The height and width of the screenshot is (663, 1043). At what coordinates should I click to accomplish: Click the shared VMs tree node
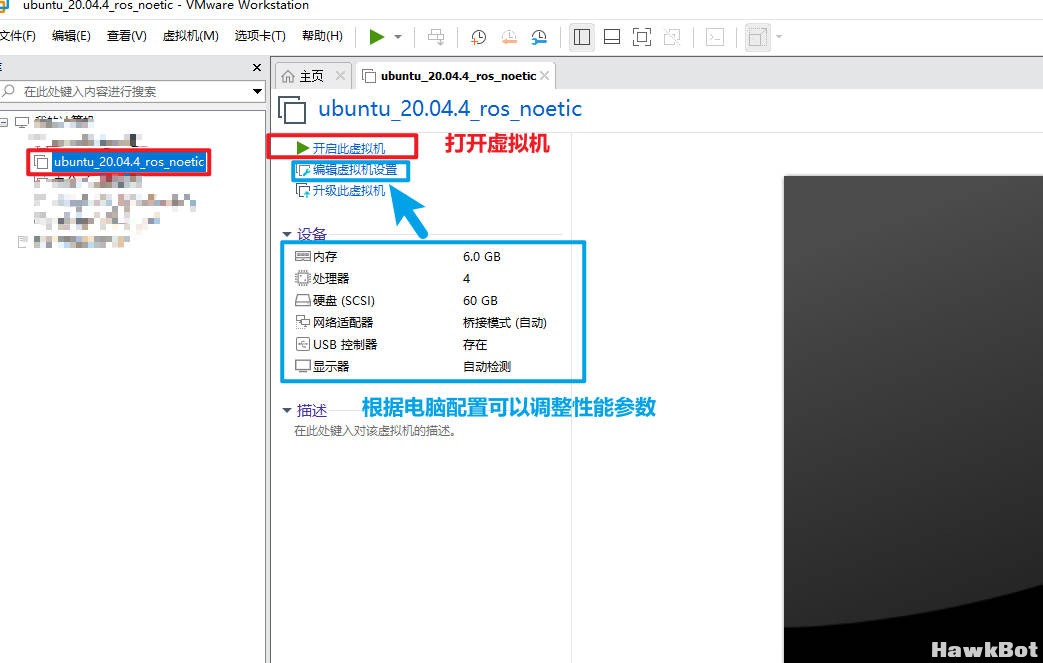pos(73,241)
